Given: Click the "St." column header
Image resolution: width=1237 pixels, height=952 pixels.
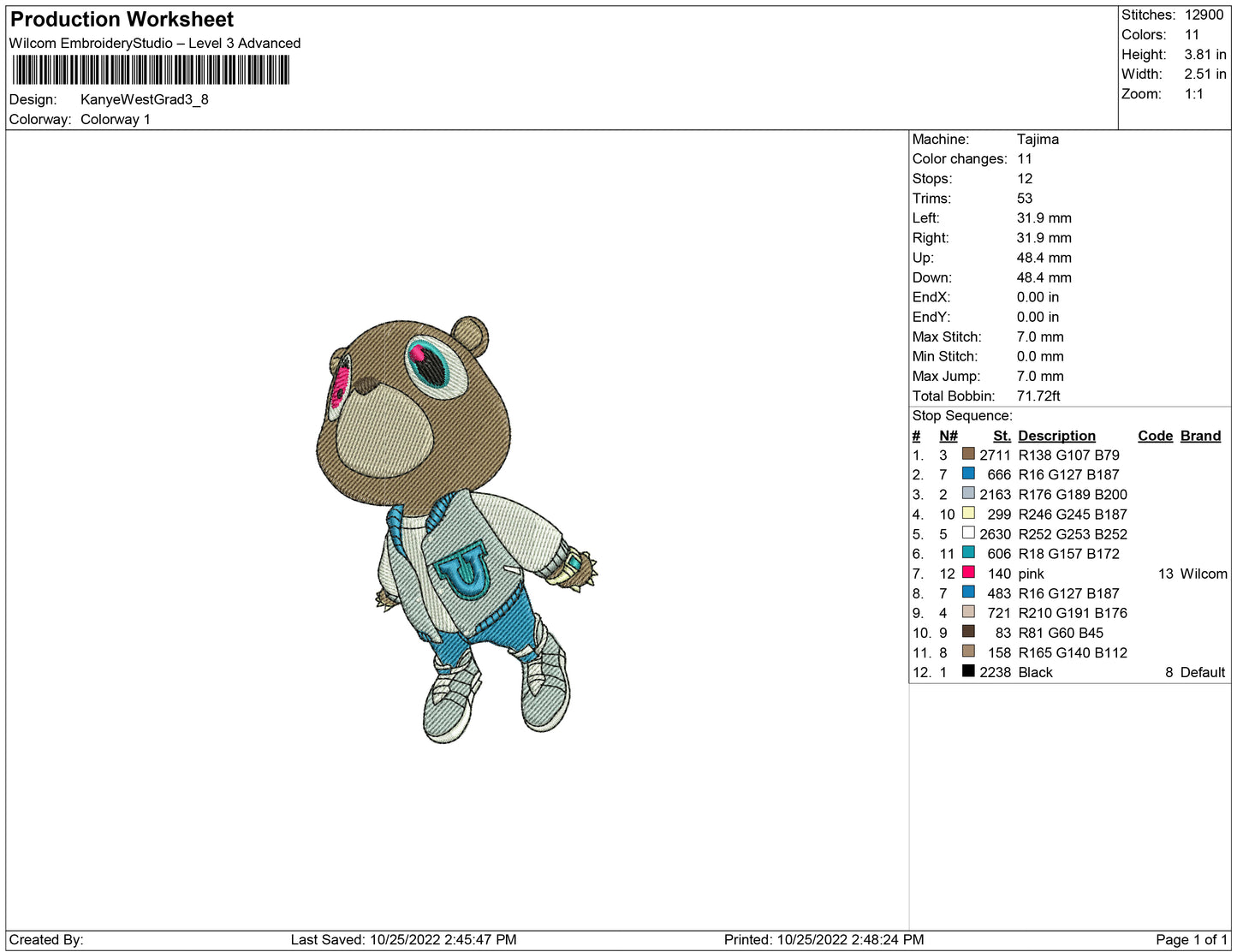Looking at the screenshot, I should click(1002, 436).
